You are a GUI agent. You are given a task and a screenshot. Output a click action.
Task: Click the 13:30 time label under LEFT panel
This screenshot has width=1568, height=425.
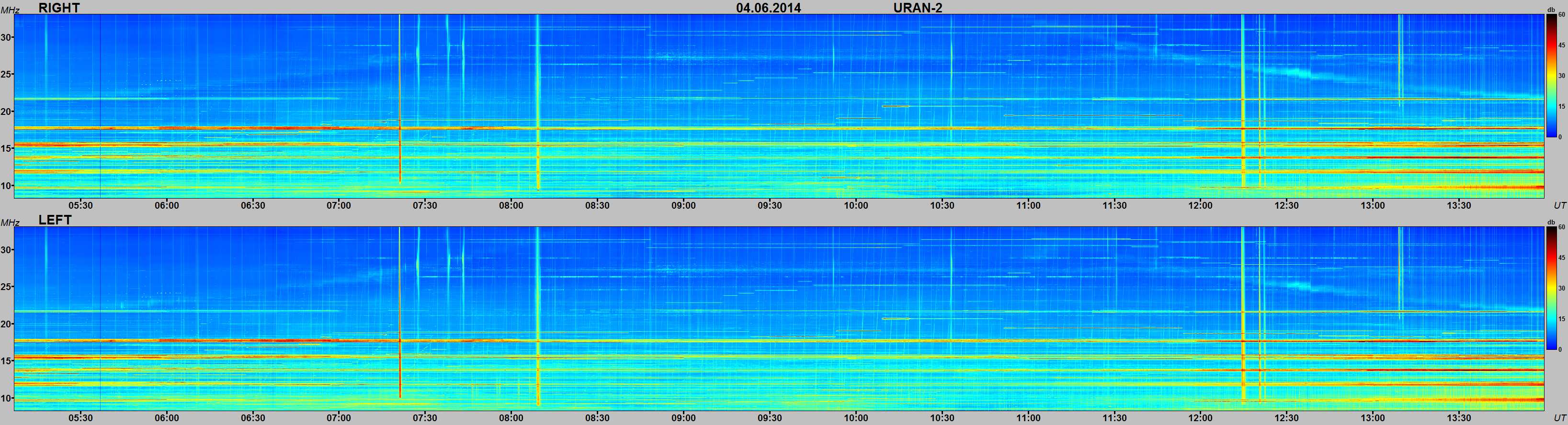tap(1459, 418)
